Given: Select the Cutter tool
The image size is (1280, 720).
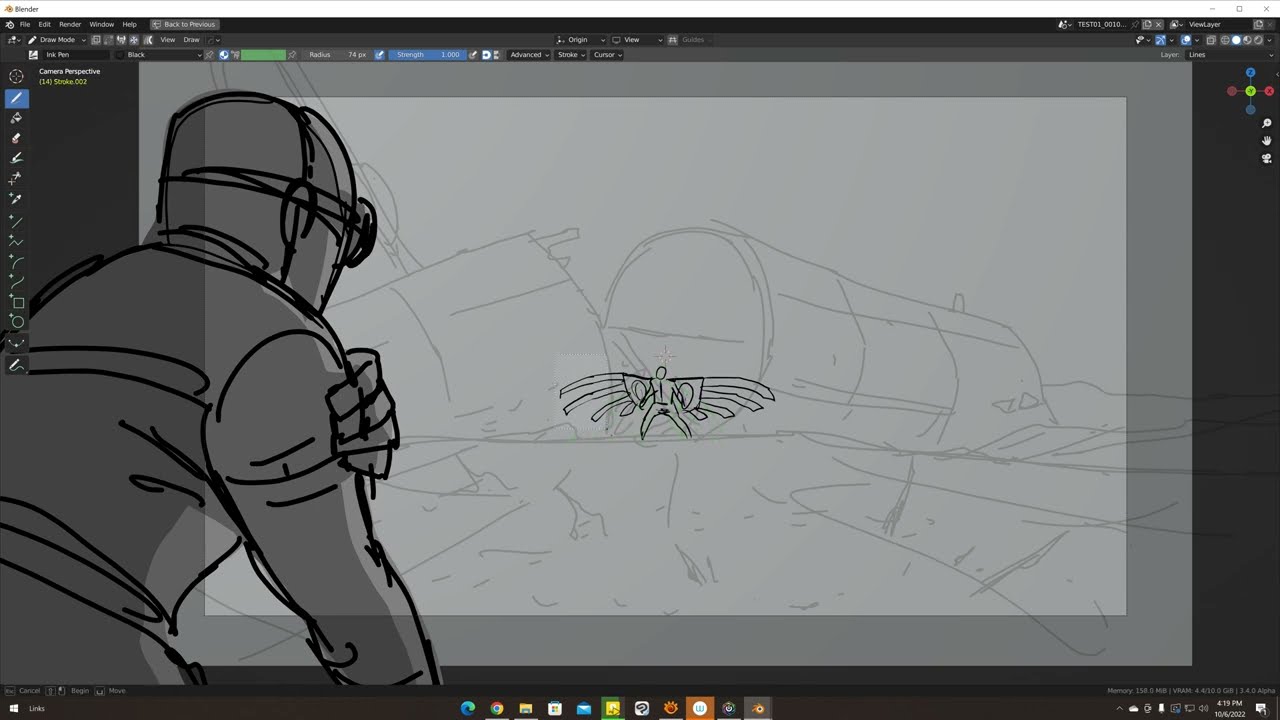Looking at the screenshot, I should tap(16, 179).
